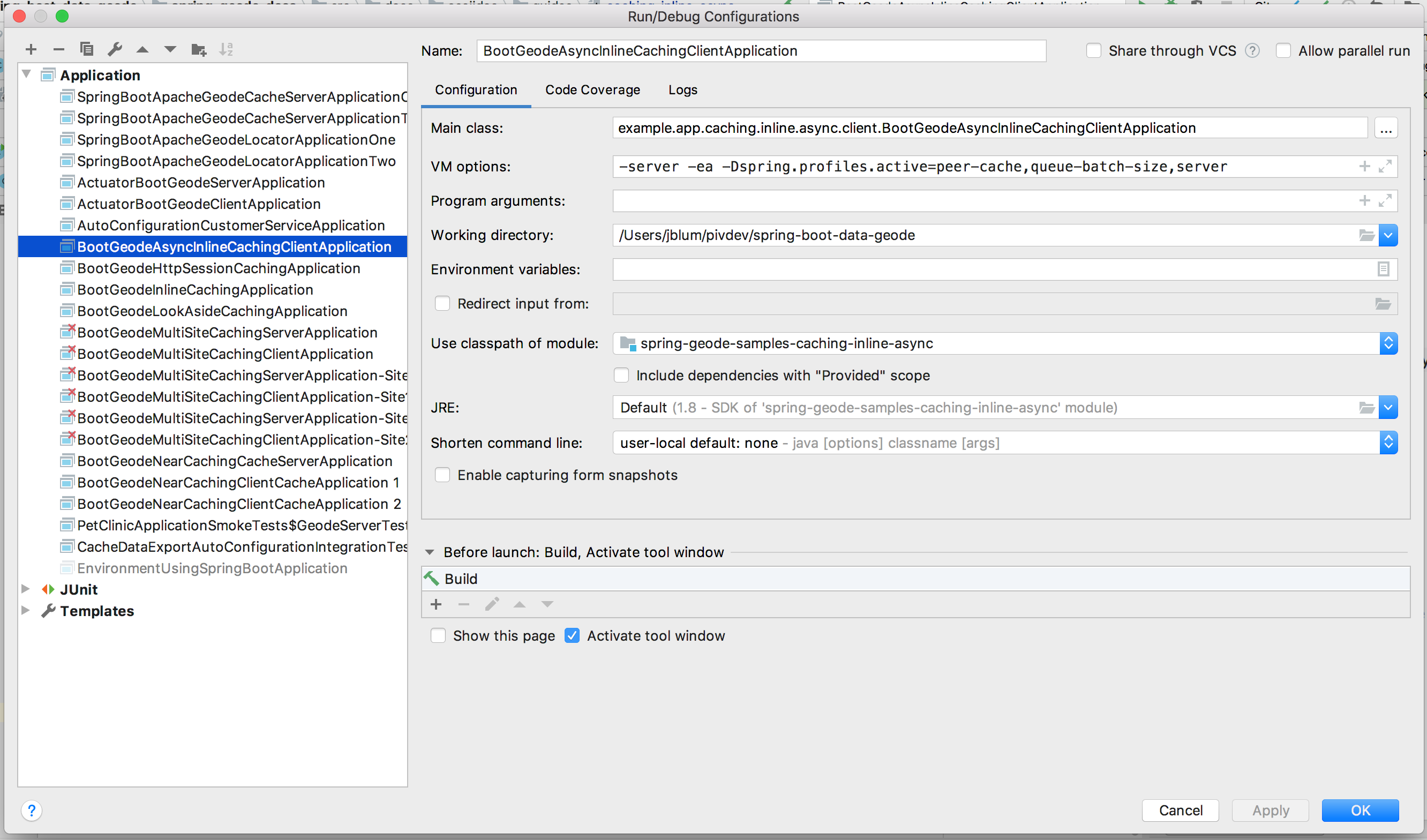The width and height of the screenshot is (1427, 840).
Task: Edit templates with the wrench icon
Action: [x=115, y=50]
